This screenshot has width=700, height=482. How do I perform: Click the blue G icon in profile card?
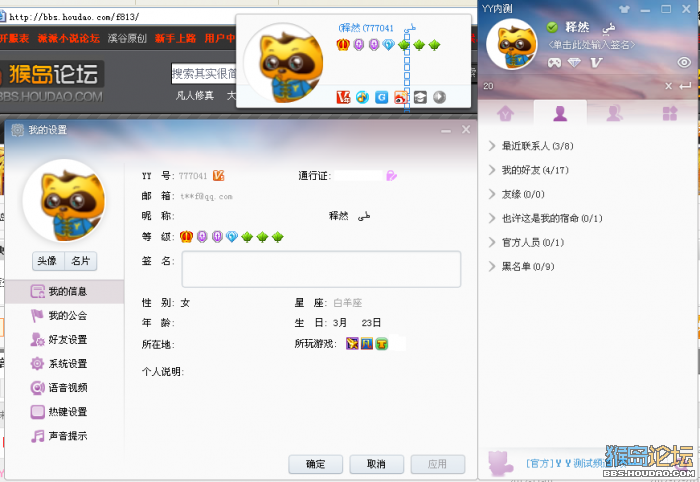click(382, 97)
